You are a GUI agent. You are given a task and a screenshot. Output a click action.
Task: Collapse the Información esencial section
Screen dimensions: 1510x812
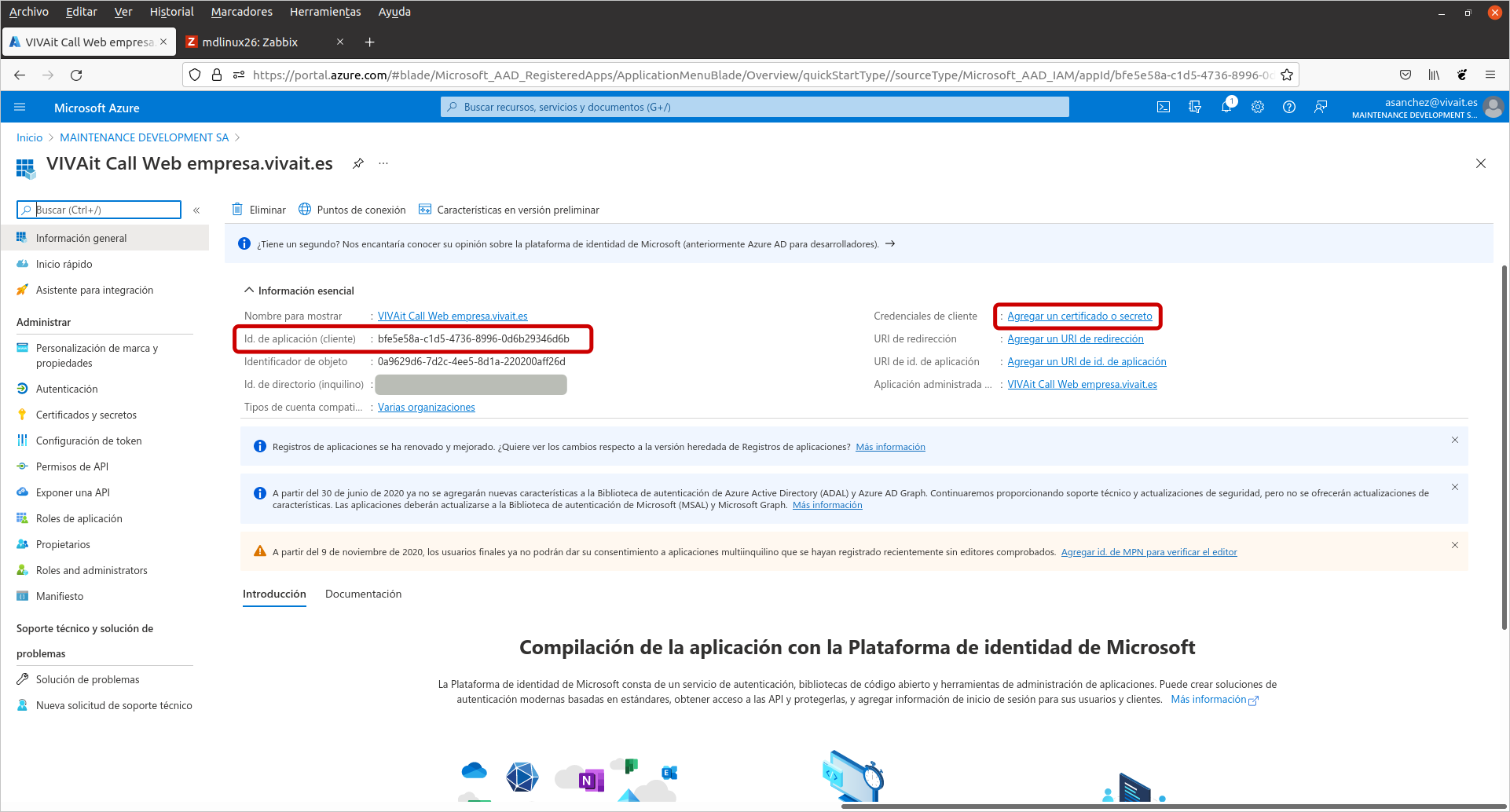(x=299, y=291)
